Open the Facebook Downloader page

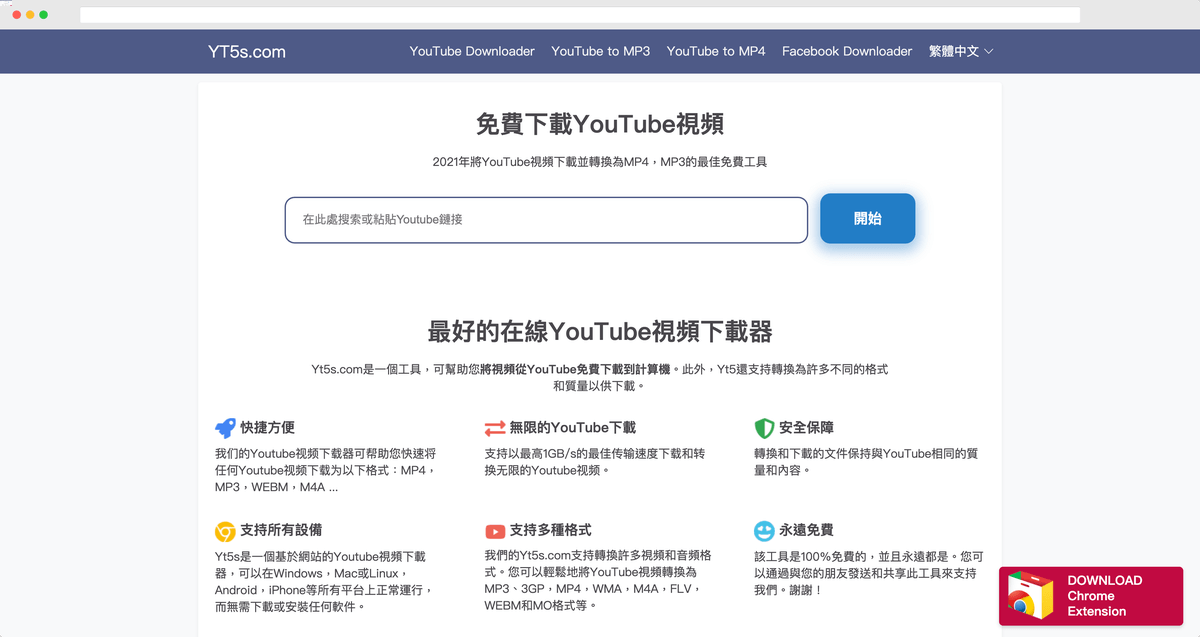point(847,51)
